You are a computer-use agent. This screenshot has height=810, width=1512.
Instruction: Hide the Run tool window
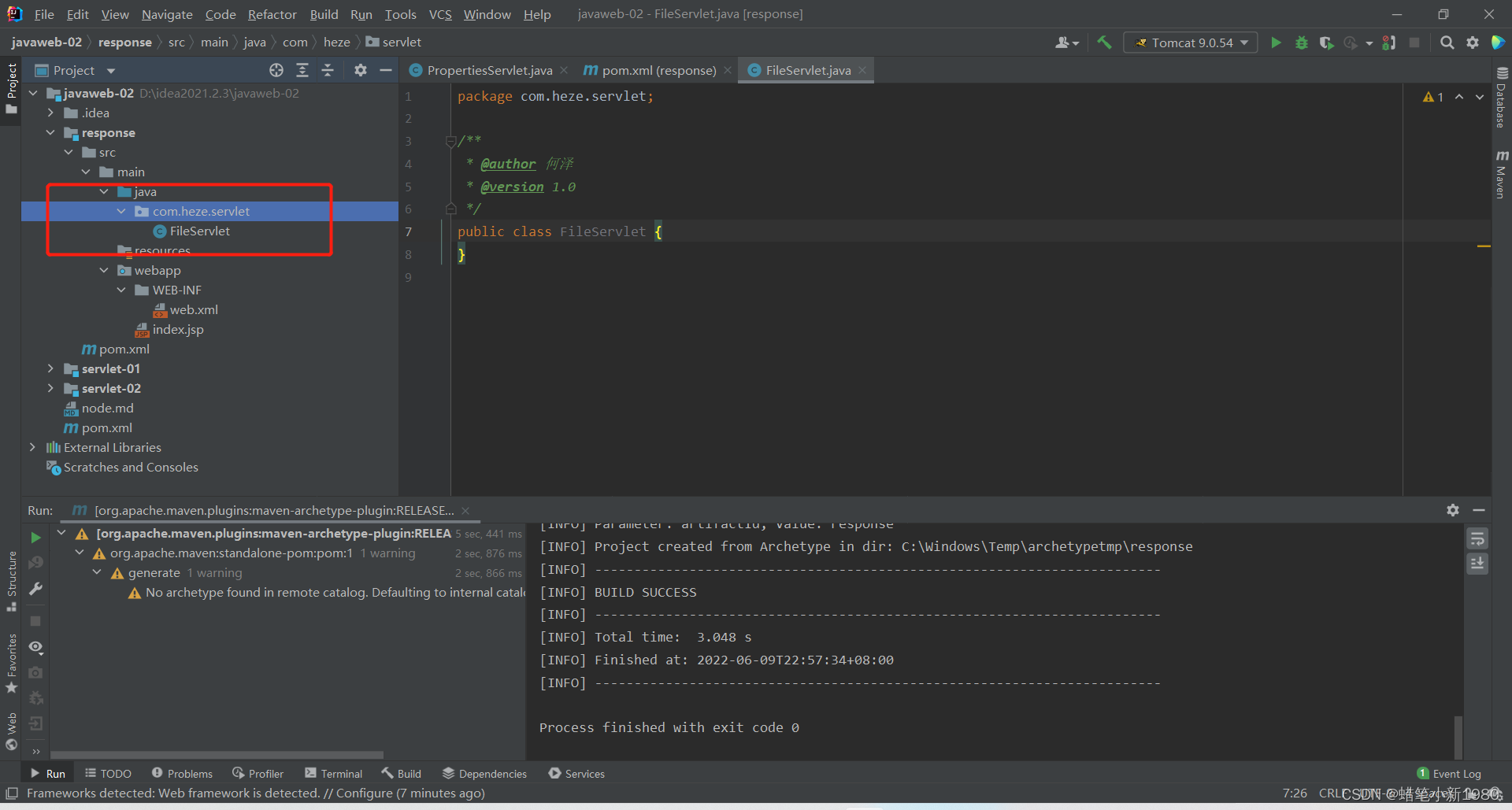tap(1479, 510)
